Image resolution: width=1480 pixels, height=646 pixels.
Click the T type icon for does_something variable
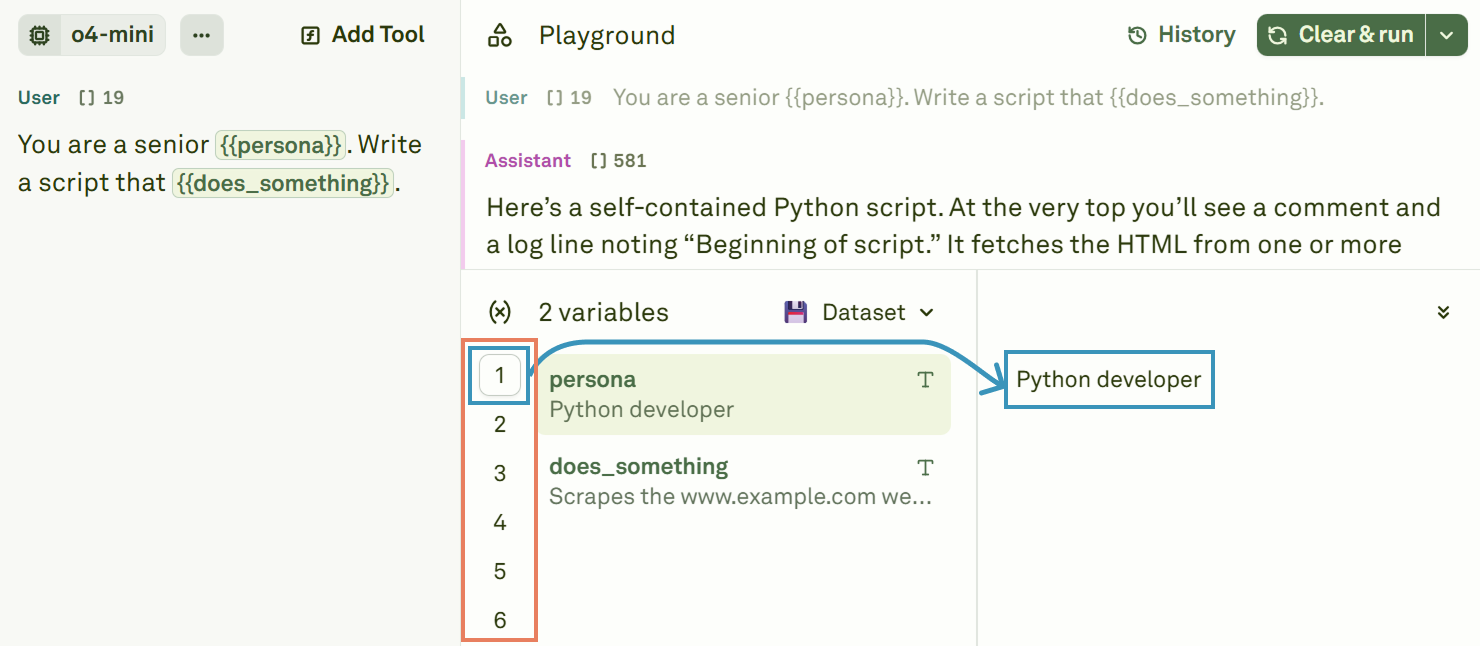click(x=925, y=467)
